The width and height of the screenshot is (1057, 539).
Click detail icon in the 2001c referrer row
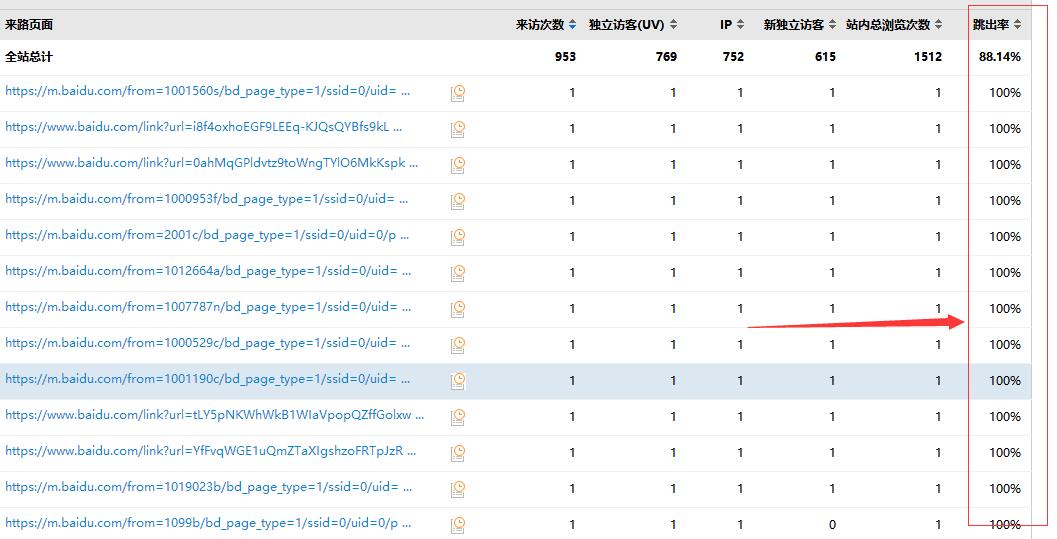(458, 237)
